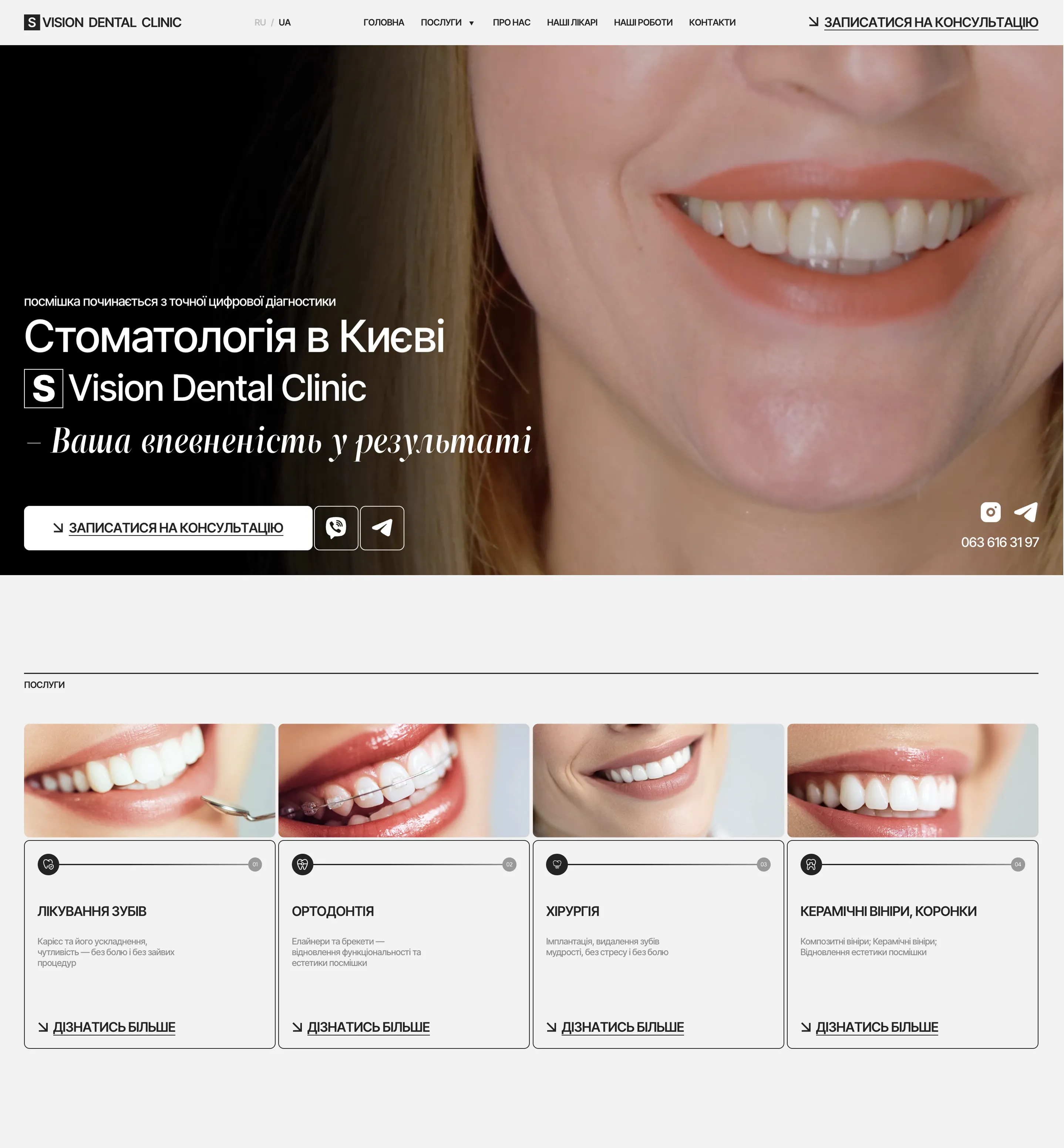Click the ОРТОДОНТІЯ card heading
Screen dimensions: 1064x1148
tap(333, 911)
